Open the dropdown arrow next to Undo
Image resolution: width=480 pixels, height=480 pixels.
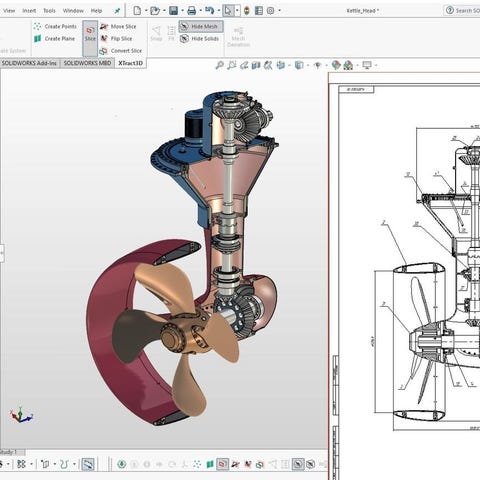pos(219,11)
